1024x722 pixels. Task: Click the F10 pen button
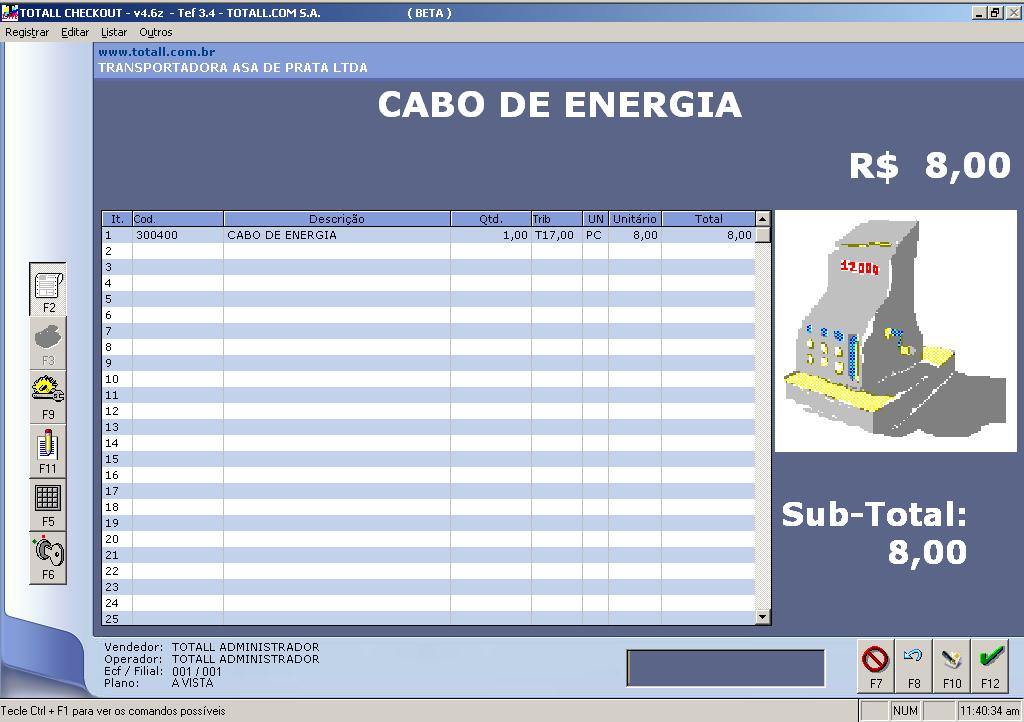952,666
